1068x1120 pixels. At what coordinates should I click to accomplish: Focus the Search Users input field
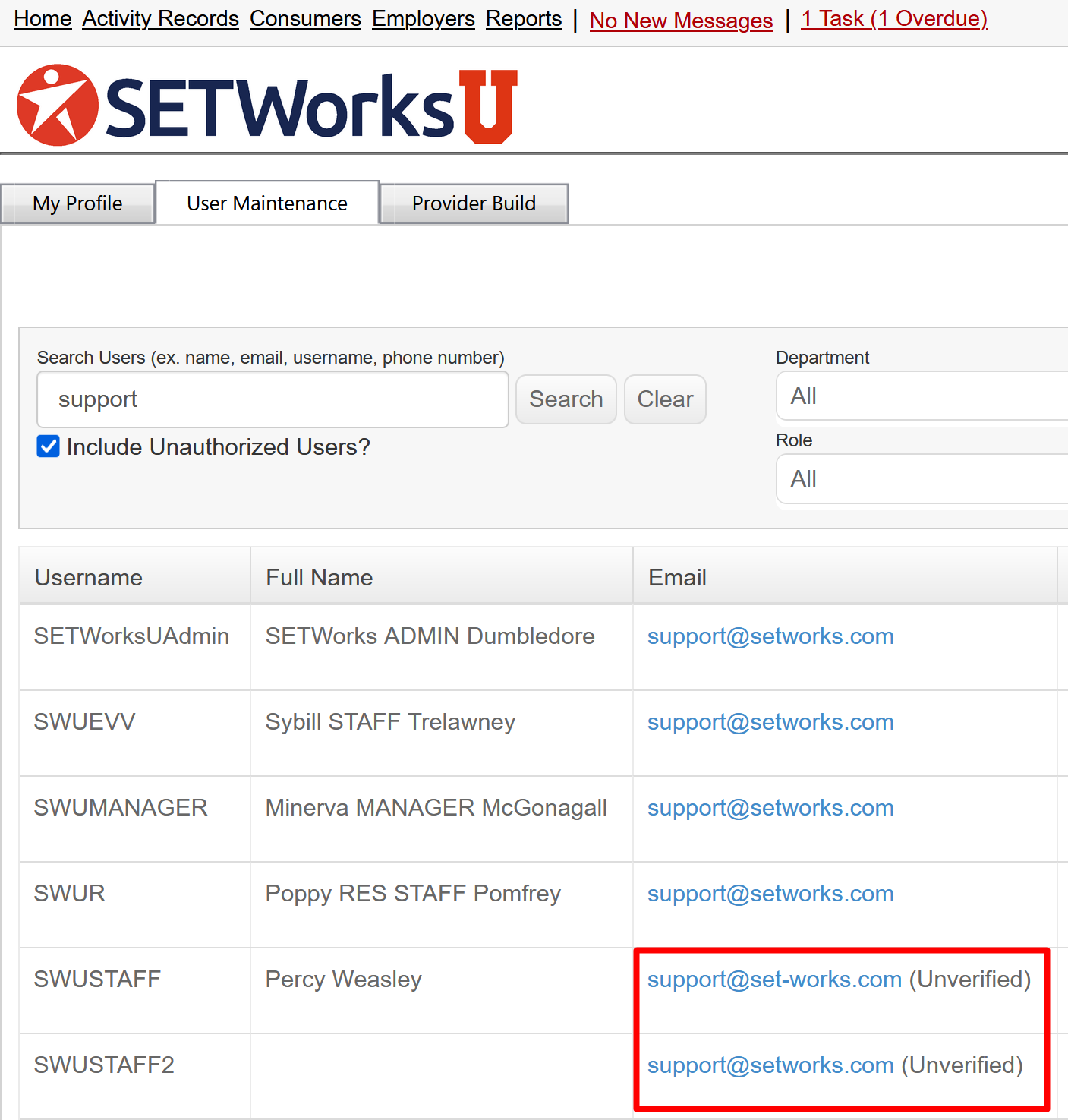[273, 399]
